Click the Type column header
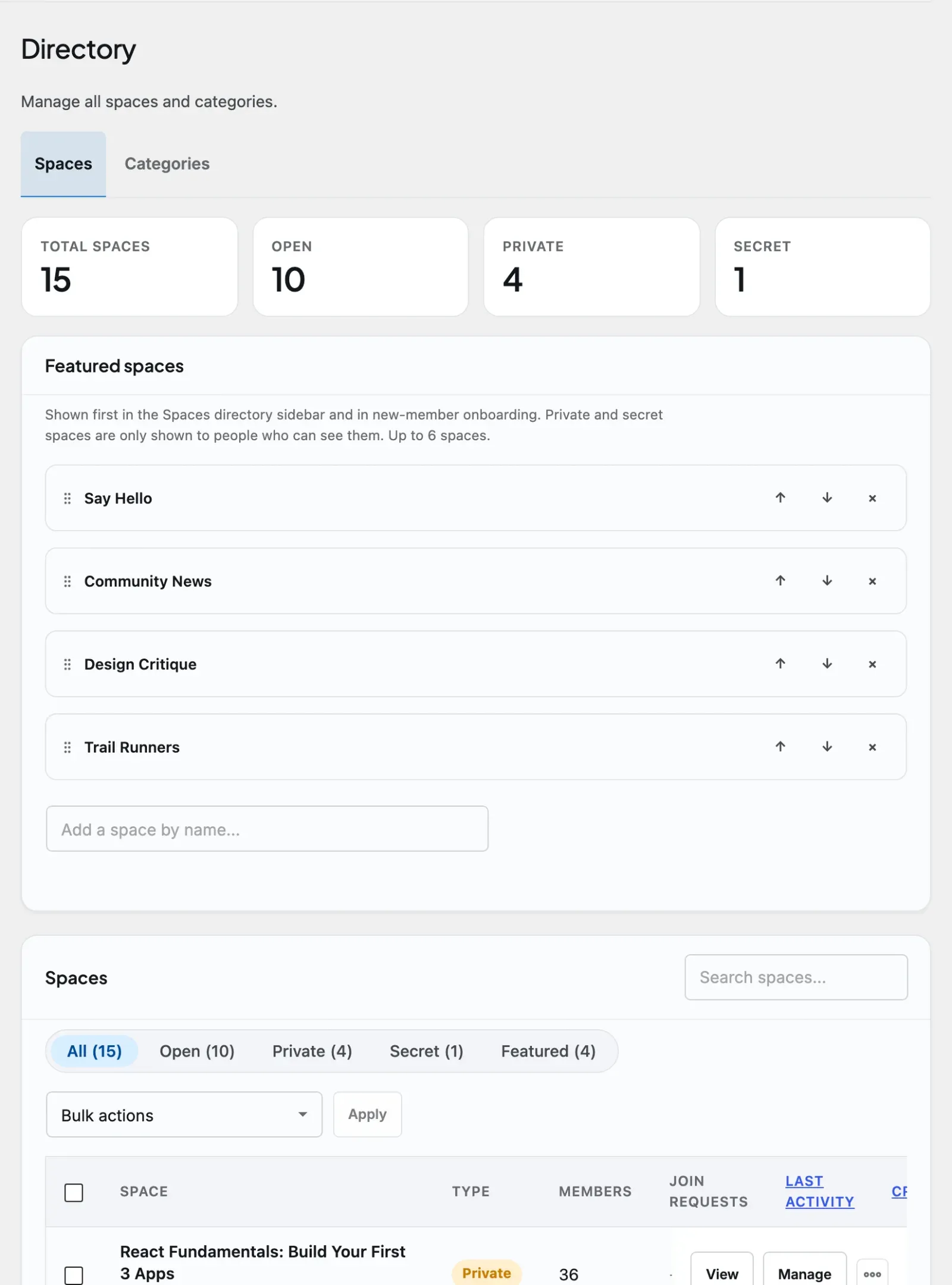The height and width of the screenshot is (1285, 952). (471, 1192)
